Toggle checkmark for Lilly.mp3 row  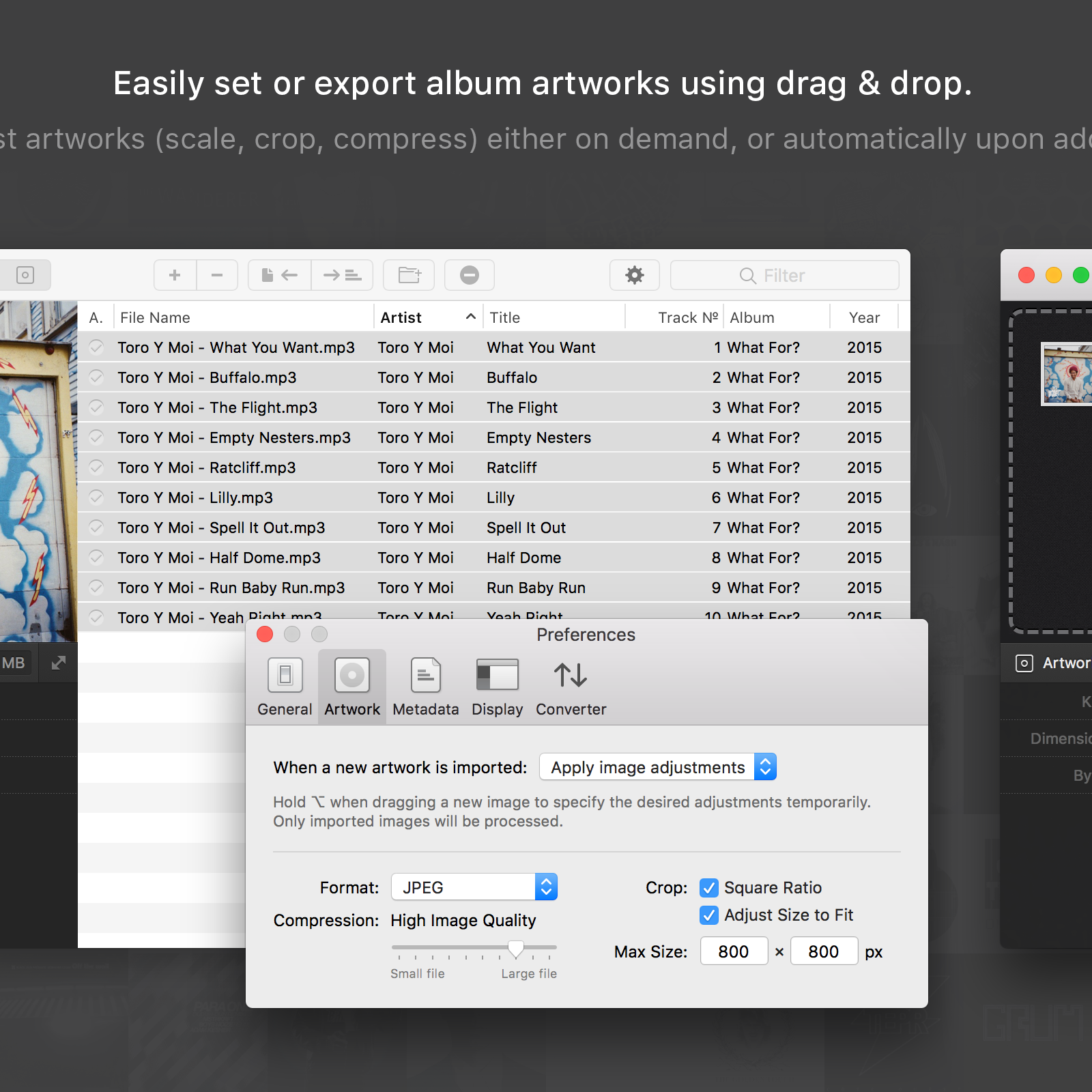[x=97, y=497]
